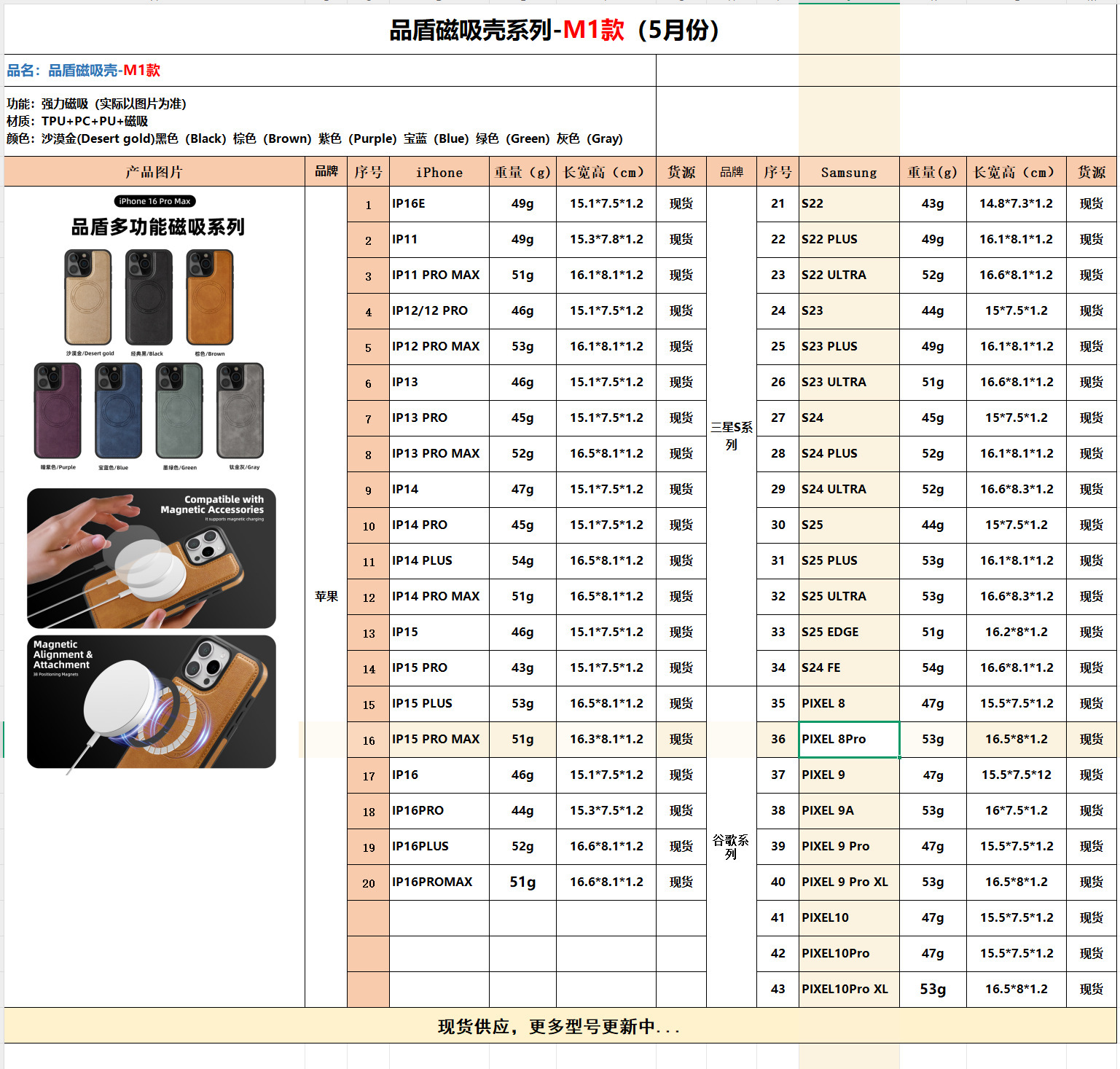
Task: Select the PIXEL 8 cell
Action: coord(849,704)
